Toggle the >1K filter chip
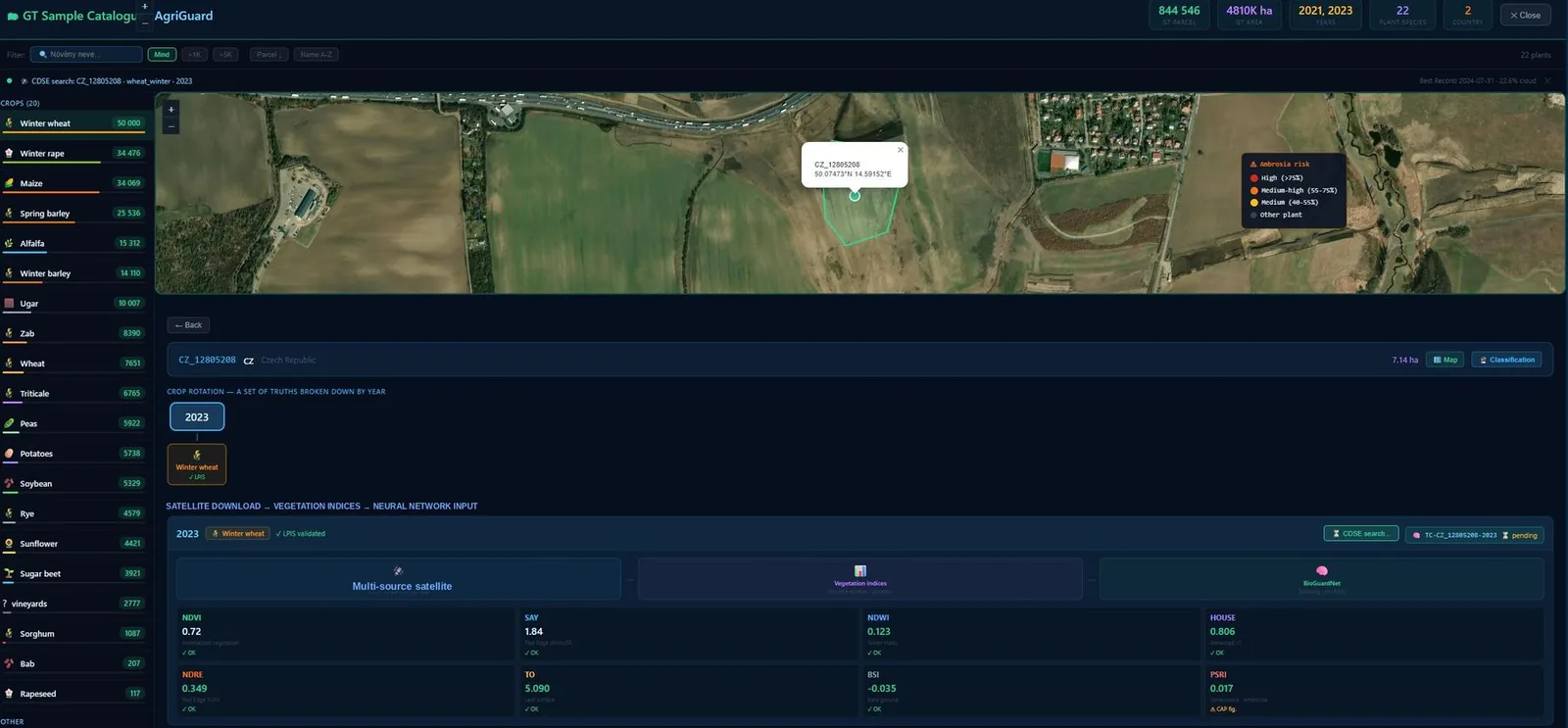This screenshot has width=1568, height=728. click(194, 55)
